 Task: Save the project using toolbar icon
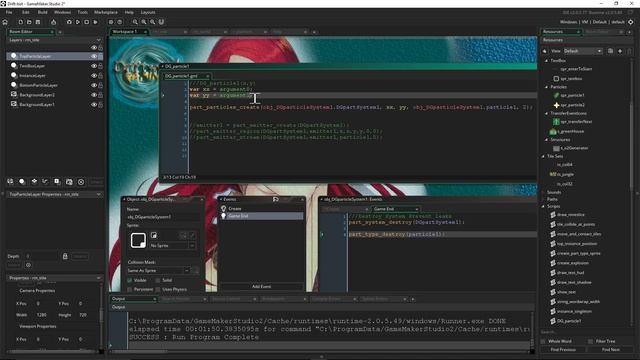pyautogui.click(x=38, y=22)
